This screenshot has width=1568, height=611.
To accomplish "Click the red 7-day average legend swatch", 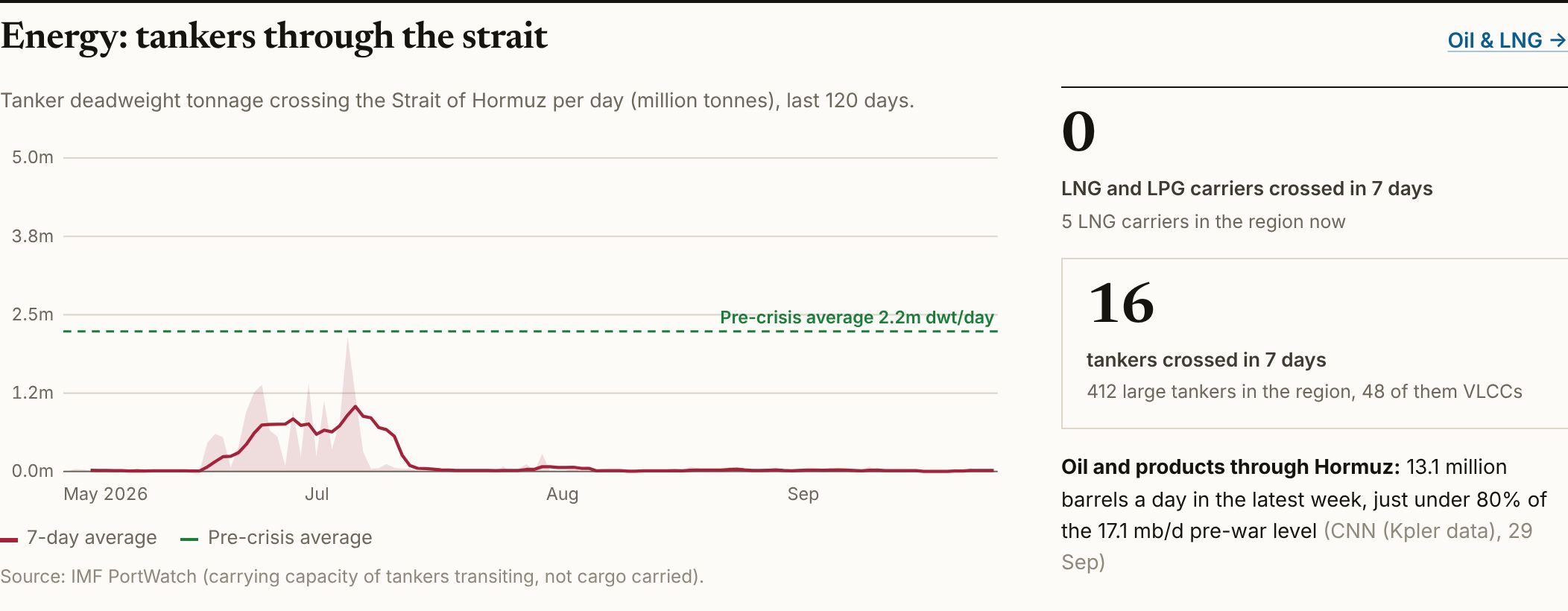I will [x=9, y=539].
